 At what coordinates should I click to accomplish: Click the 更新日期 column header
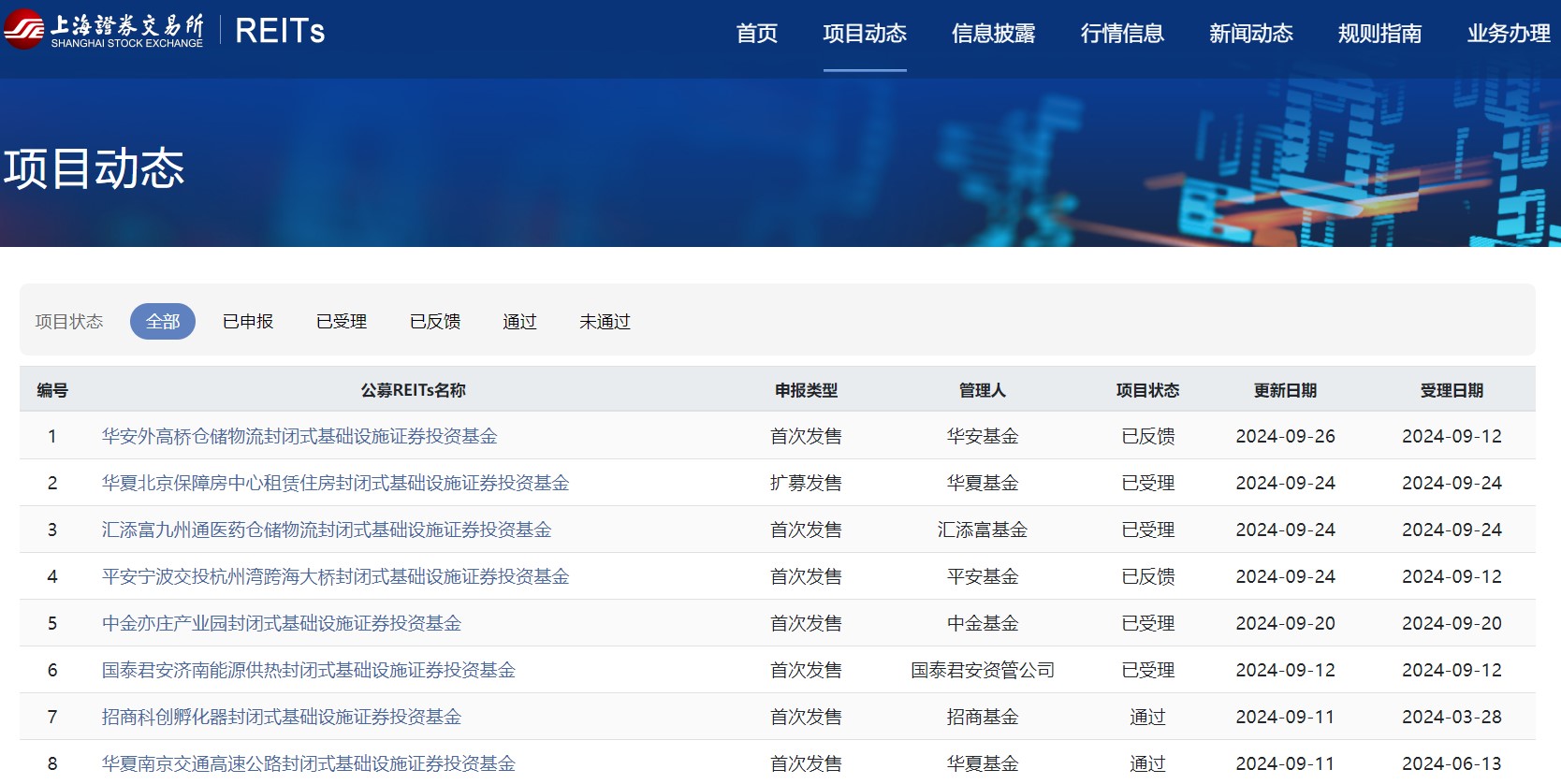(1285, 390)
